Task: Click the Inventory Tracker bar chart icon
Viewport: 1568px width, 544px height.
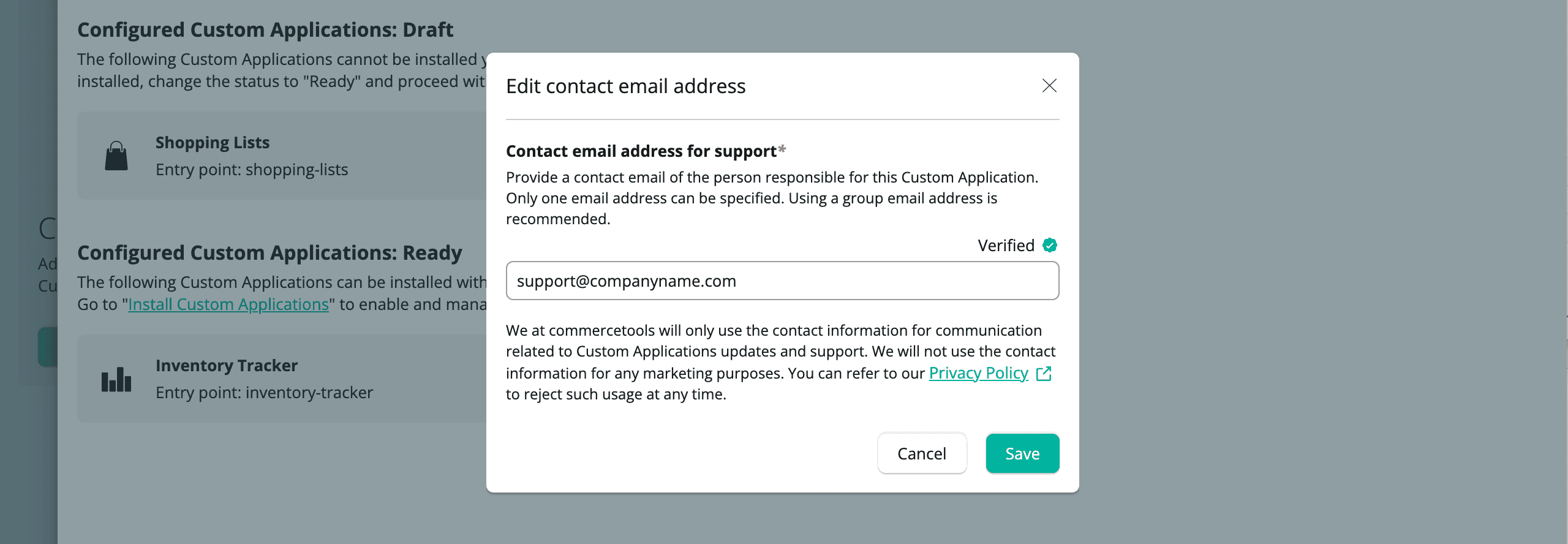Action: point(116,380)
